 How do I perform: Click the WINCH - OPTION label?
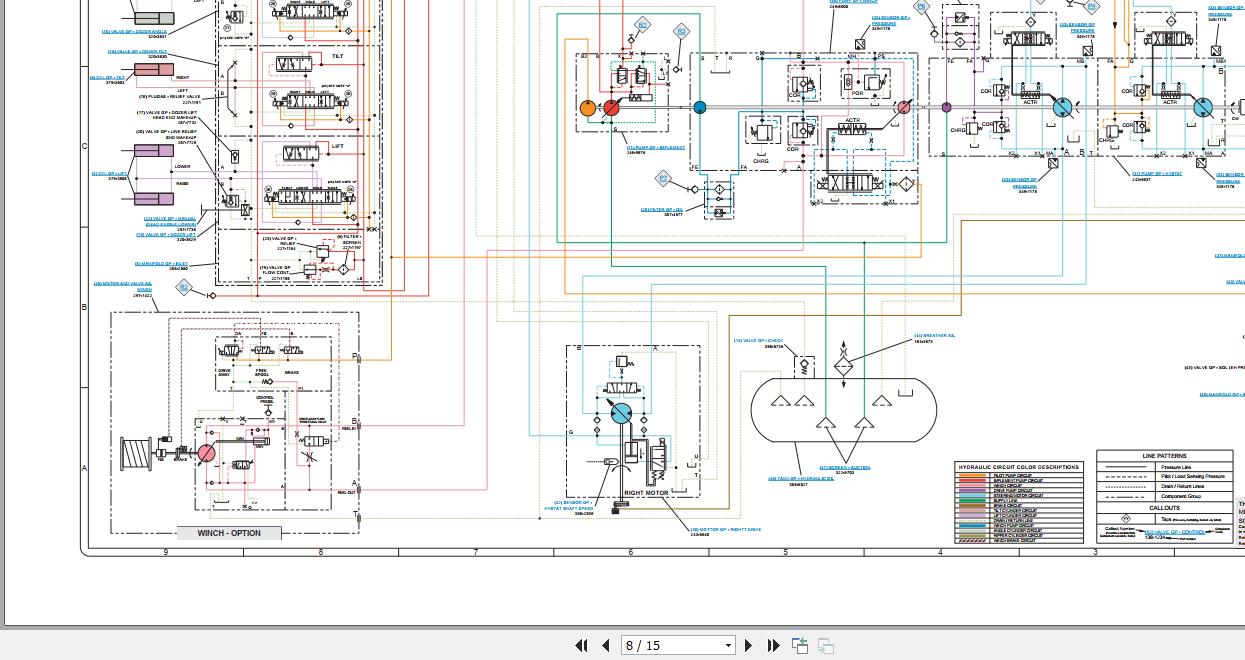(229, 533)
